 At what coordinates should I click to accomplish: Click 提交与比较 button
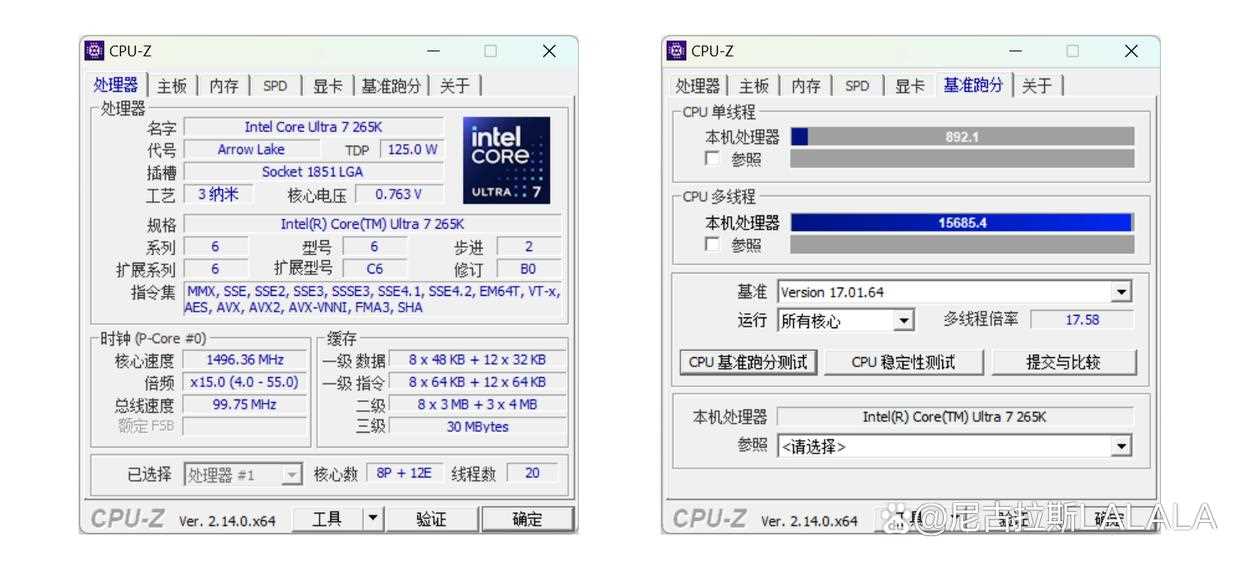coord(1064,362)
